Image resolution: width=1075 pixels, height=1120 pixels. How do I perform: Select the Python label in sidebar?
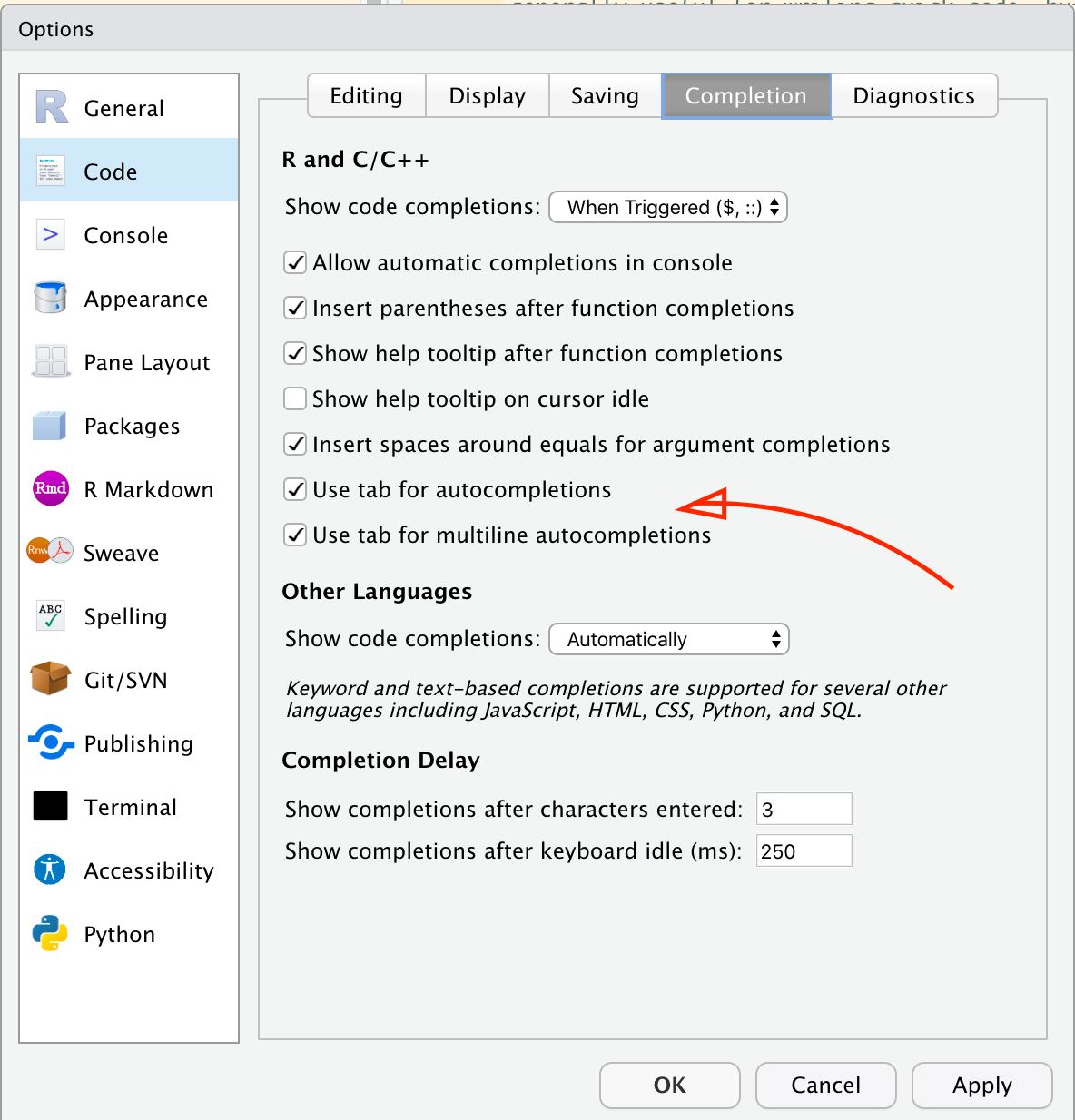[120, 935]
